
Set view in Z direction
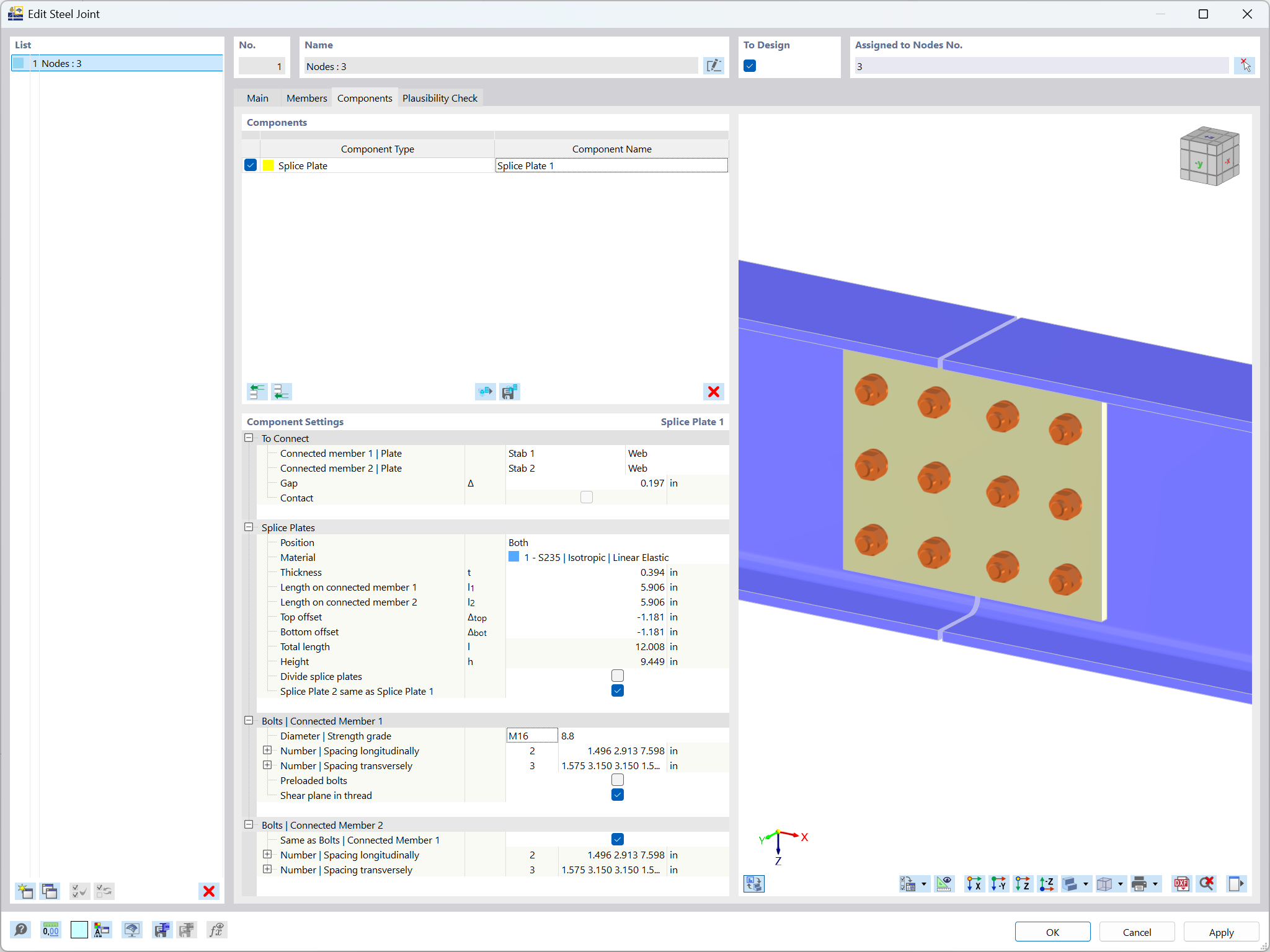pos(1023,884)
